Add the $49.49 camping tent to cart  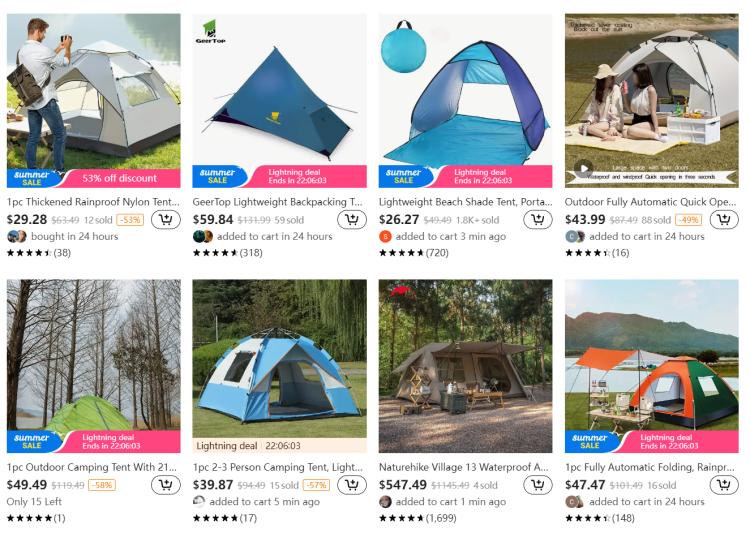pyautogui.click(x=165, y=485)
